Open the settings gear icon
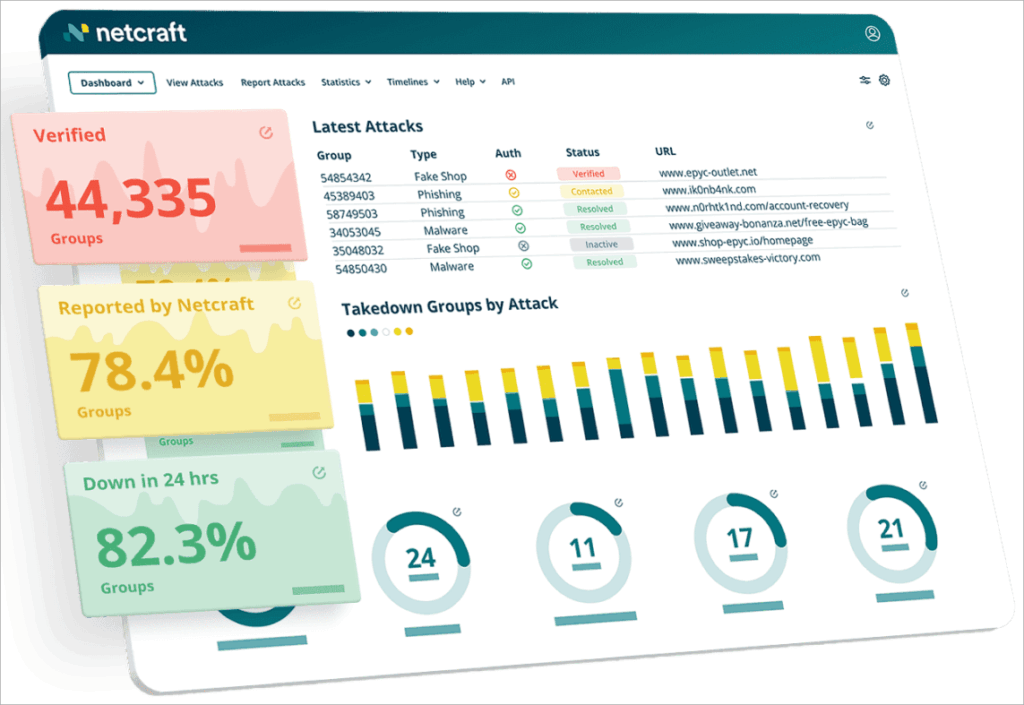This screenshot has height=705, width=1024. [884, 80]
